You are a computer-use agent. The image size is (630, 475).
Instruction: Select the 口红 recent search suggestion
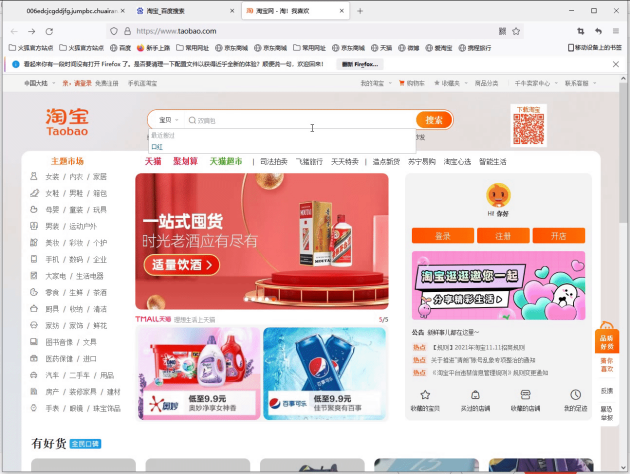[x=157, y=147]
